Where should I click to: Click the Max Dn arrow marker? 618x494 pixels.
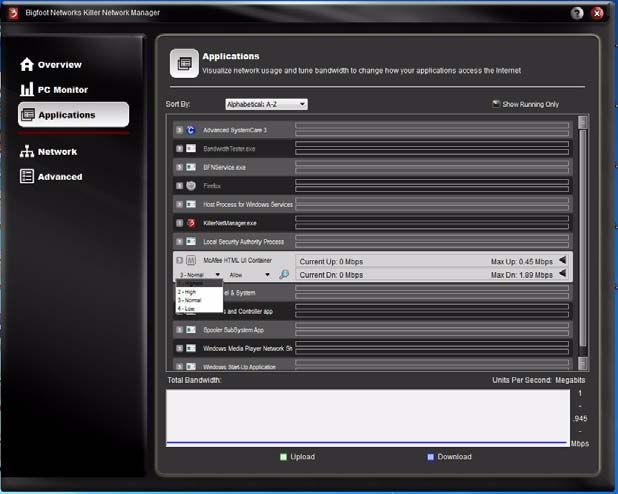click(x=563, y=273)
